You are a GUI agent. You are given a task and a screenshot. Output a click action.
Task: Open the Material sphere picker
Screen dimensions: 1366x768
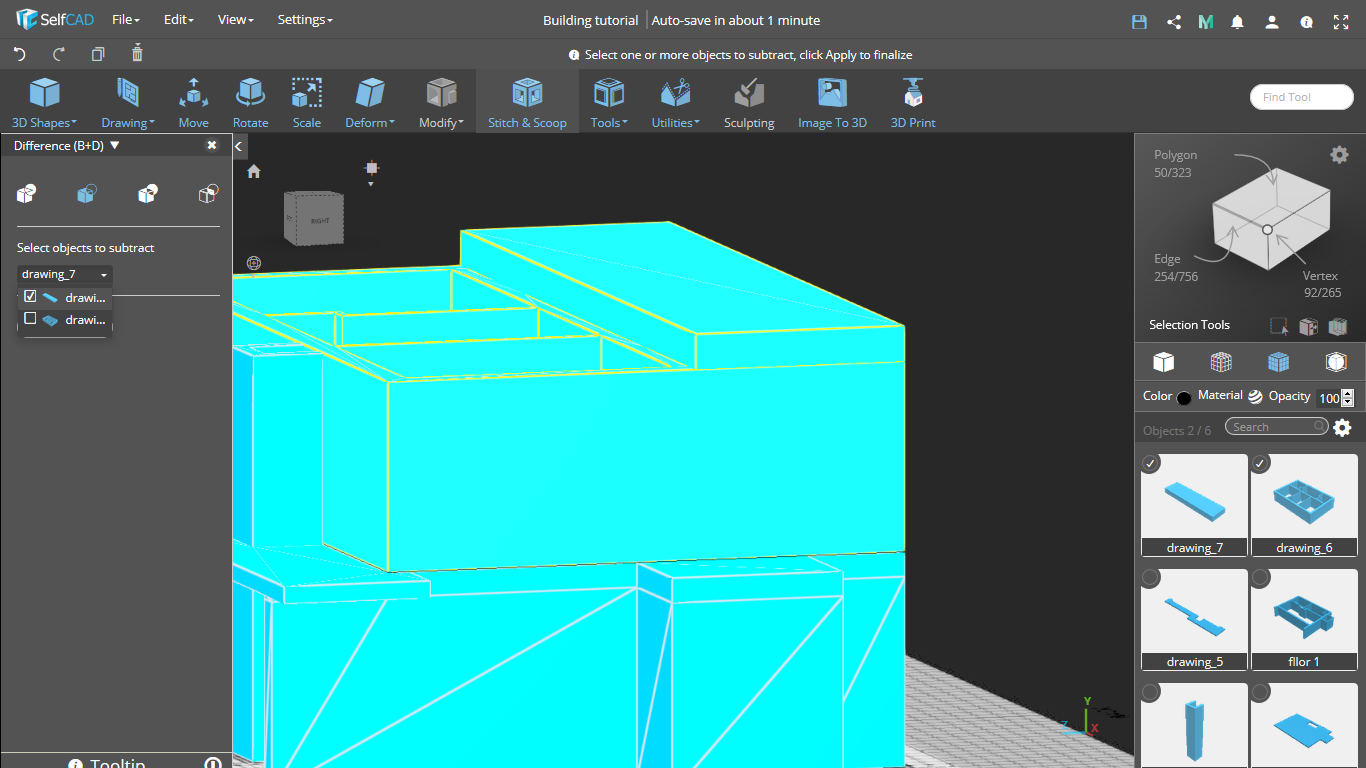coord(1255,396)
